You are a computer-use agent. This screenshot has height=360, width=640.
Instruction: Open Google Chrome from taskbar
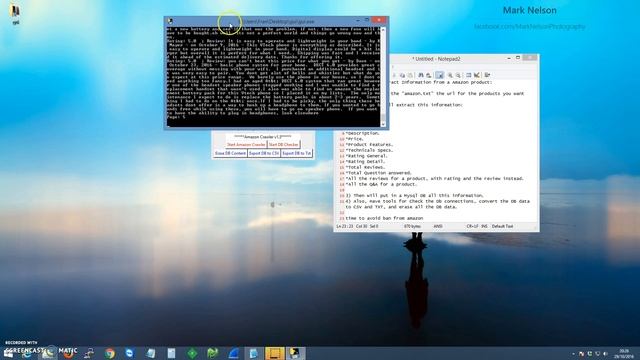[109, 353]
